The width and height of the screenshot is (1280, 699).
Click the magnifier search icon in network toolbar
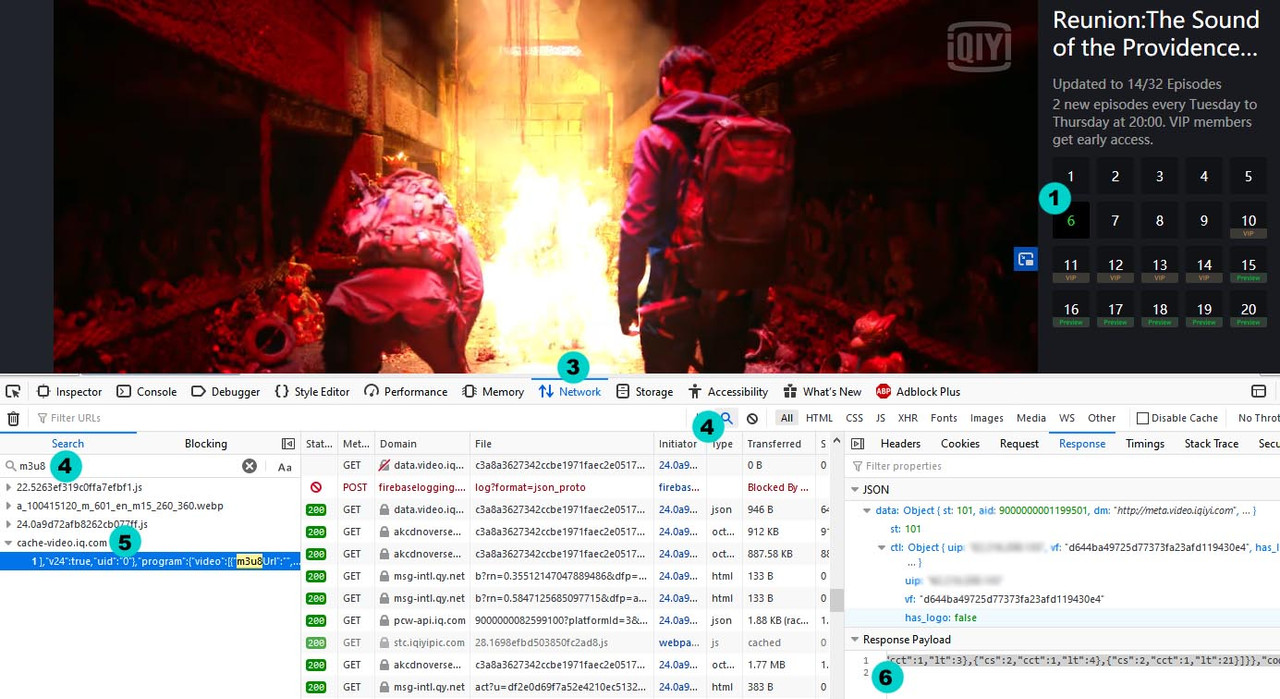[x=727, y=418]
